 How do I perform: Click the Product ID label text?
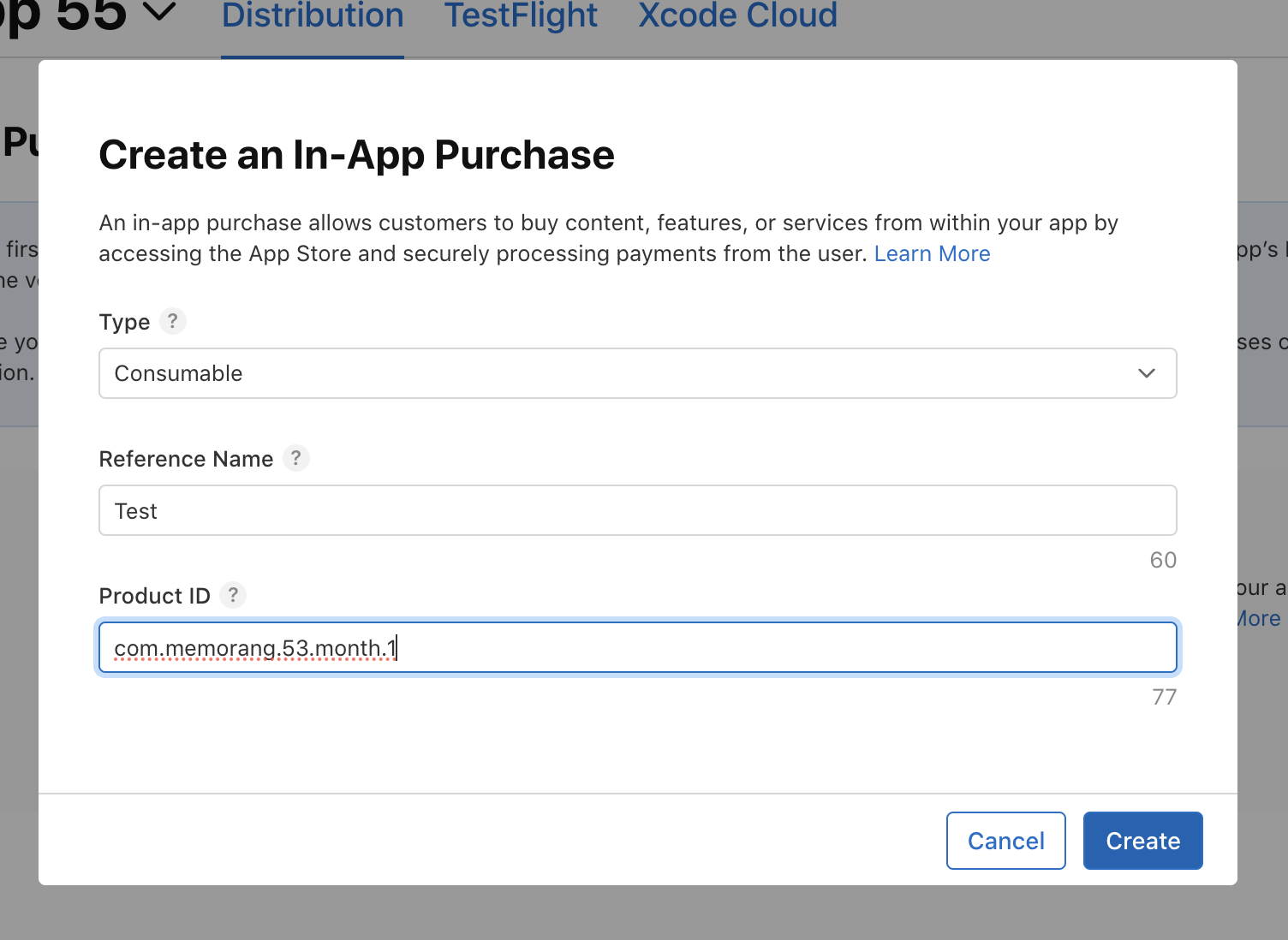coord(154,597)
